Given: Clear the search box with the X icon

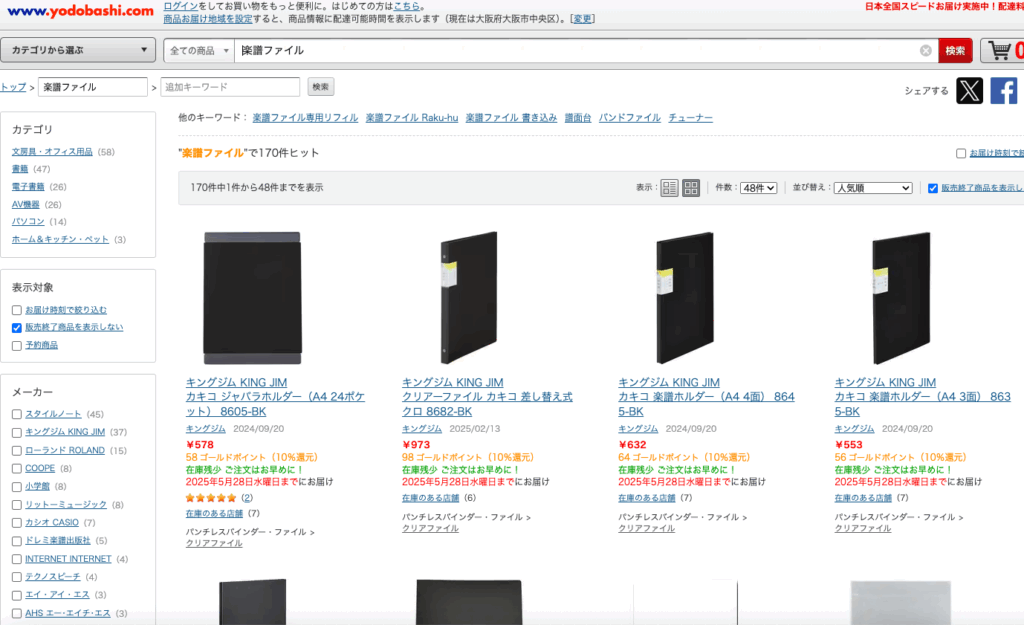Looking at the screenshot, I should click(x=926, y=51).
